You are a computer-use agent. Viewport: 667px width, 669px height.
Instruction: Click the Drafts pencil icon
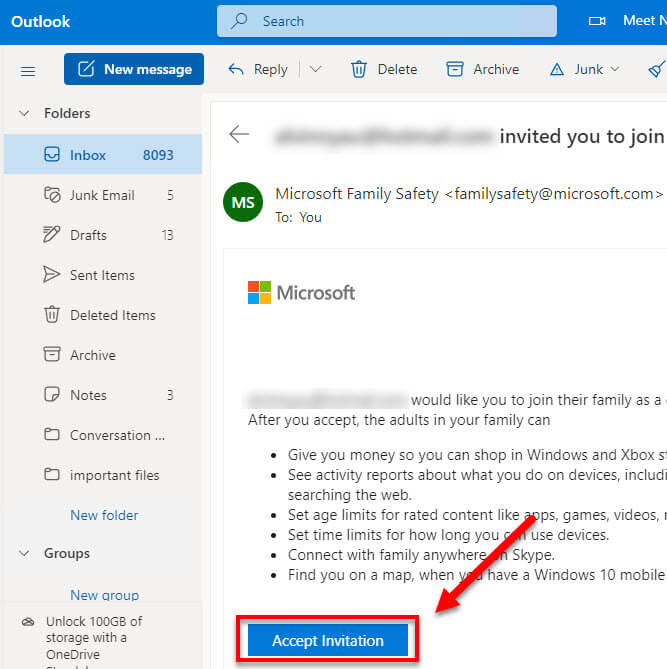pyautogui.click(x=52, y=234)
